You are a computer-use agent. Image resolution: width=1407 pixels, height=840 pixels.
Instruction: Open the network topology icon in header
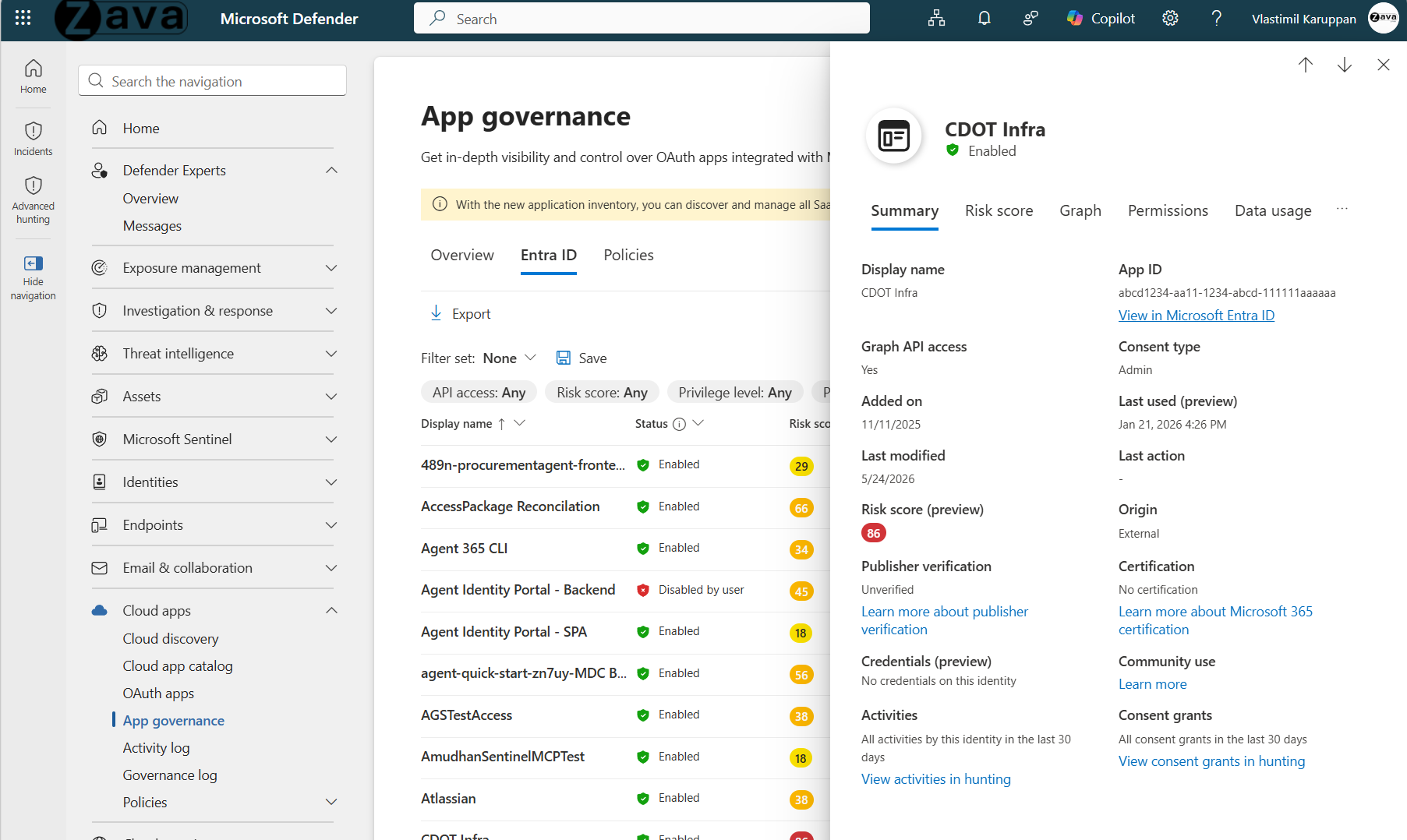coord(936,18)
